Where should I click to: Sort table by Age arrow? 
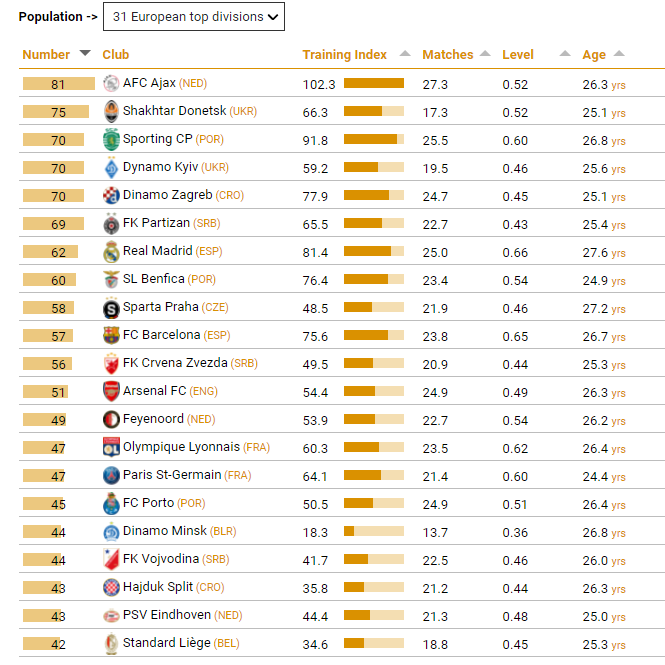tap(619, 54)
